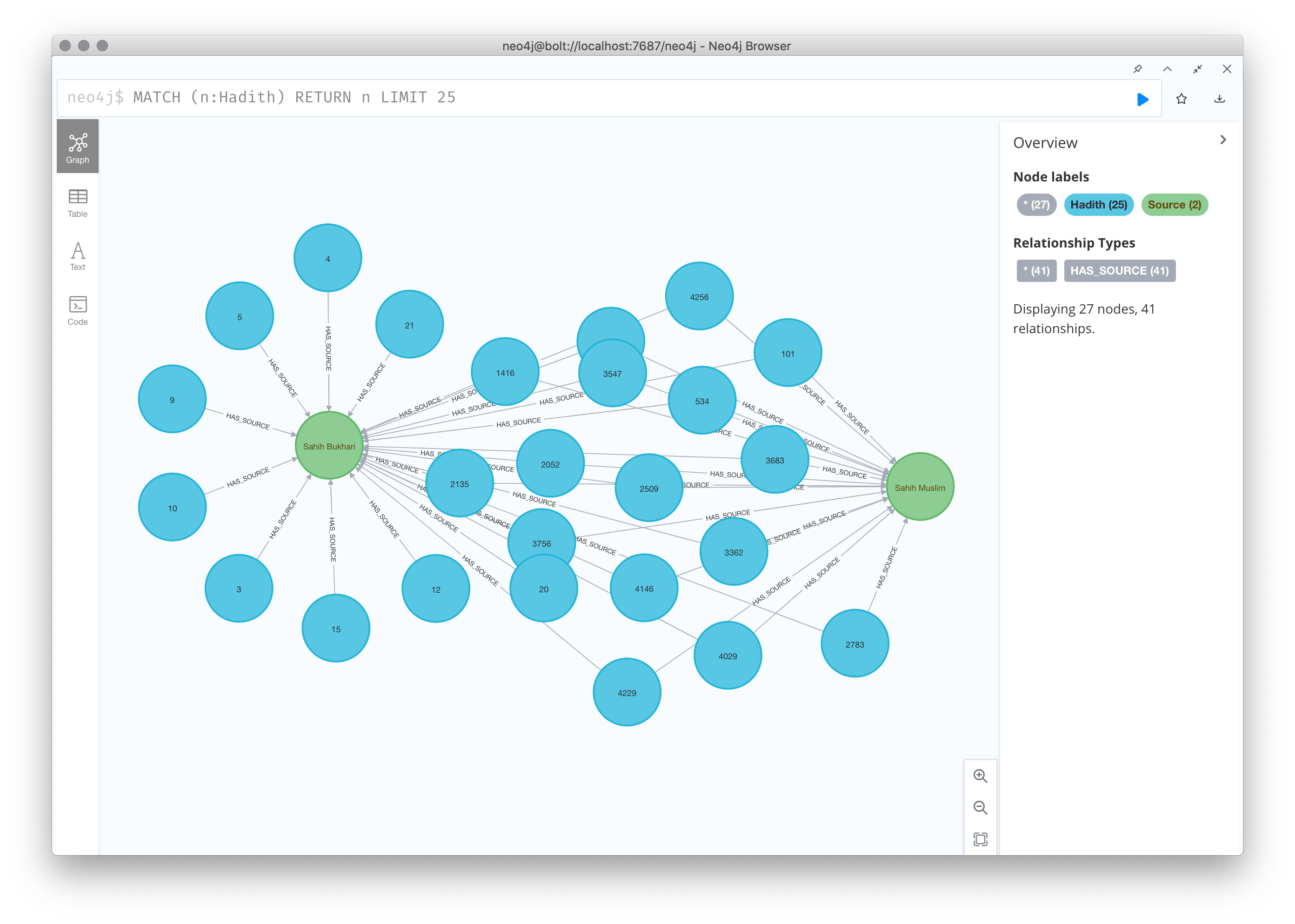Exit fullscreen with the shrink arrows icon
The height and width of the screenshot is (924, 1295).
(x=1197, y=69)
